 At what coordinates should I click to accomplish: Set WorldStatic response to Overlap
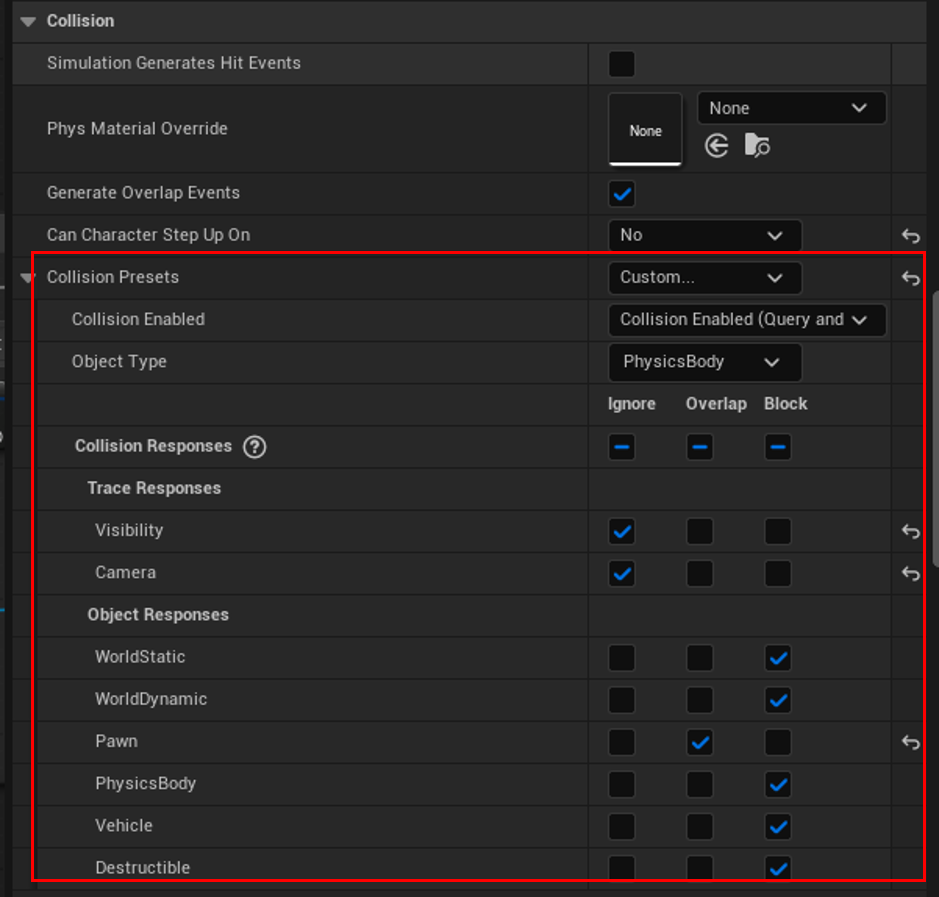(700, 658)
